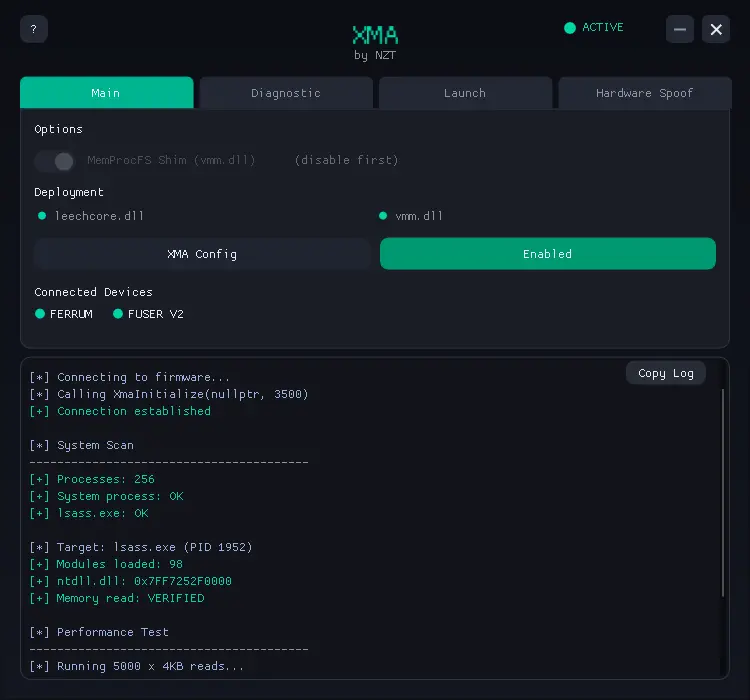Click the leechcore.dll status dot
Screen dimensions: 750x700
pos(42,216)
